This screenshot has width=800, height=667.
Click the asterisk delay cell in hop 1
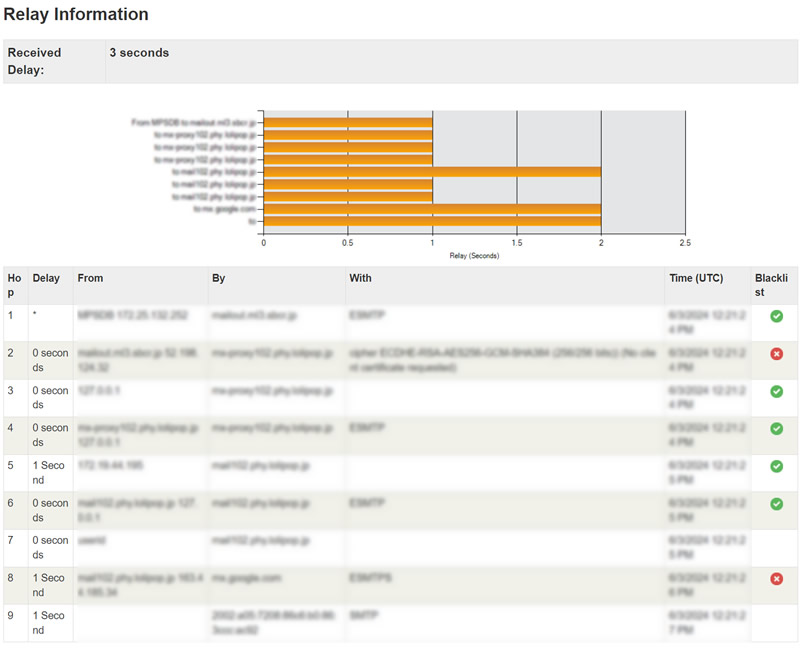[x=35, y=315]
